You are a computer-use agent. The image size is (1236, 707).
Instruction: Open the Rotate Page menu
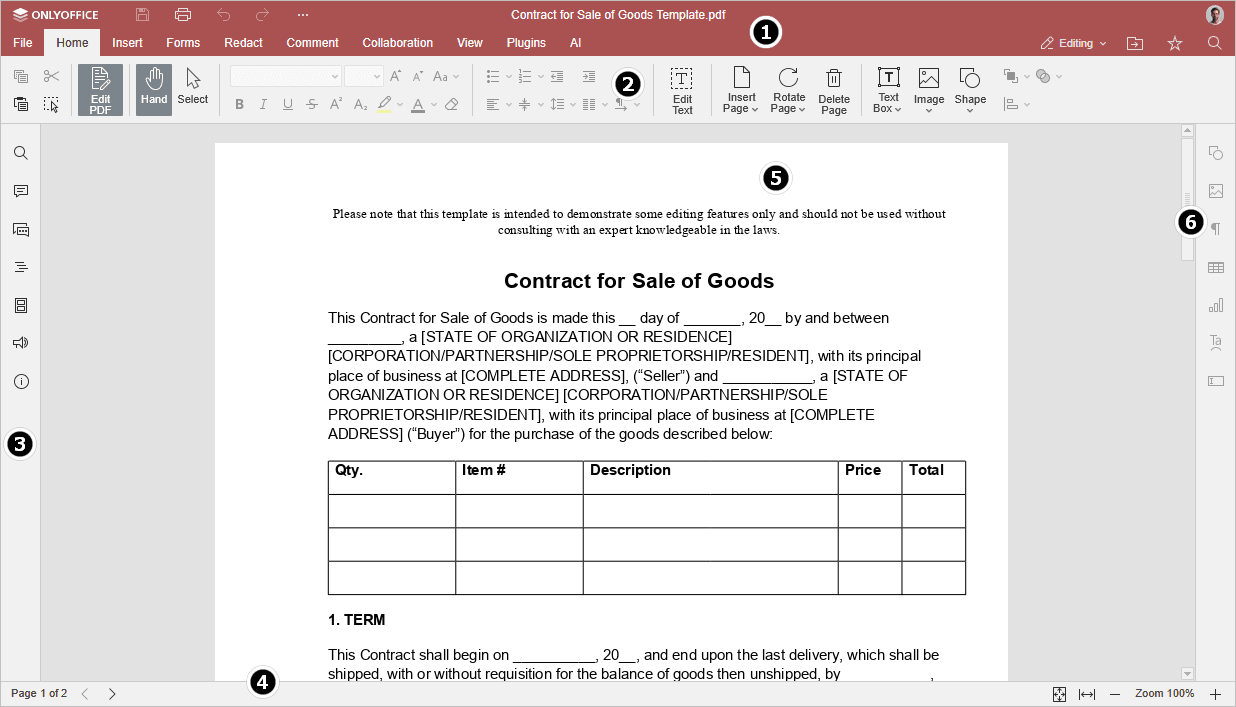click(x=788, y=91)
